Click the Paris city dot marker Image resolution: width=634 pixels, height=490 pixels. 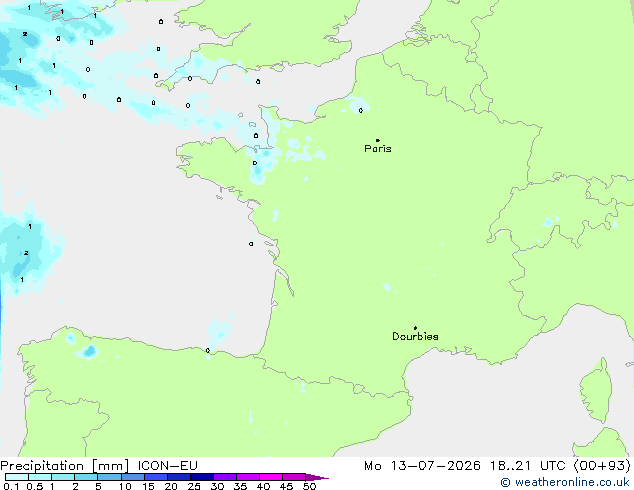tap(378, 140)
